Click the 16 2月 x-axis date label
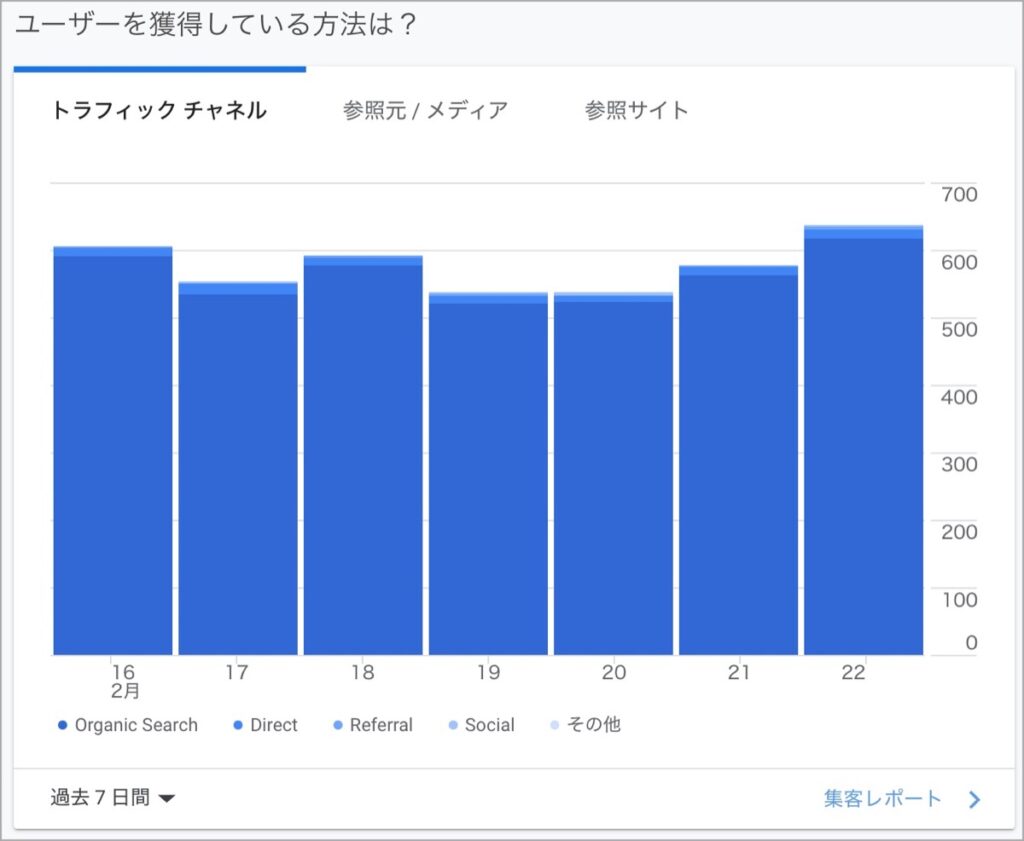Screen dimensions: 1024x841 [124, 681]
